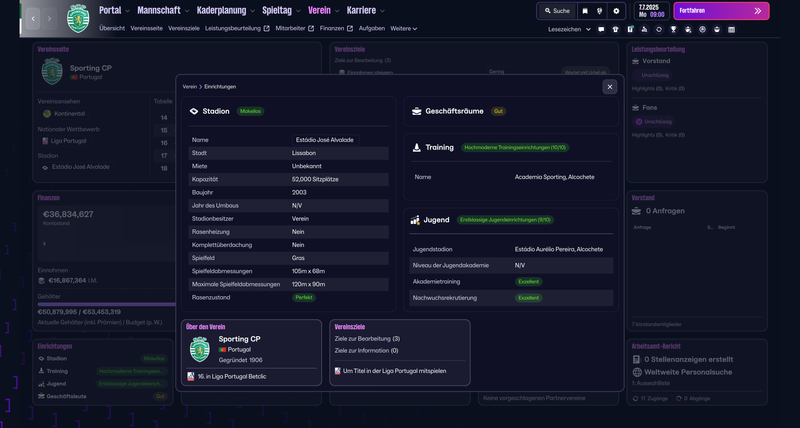Open the Vereinsziele card in dialog
Viewport: 800px width, 428px height.
pyautogui.click(x=400, y=353)
